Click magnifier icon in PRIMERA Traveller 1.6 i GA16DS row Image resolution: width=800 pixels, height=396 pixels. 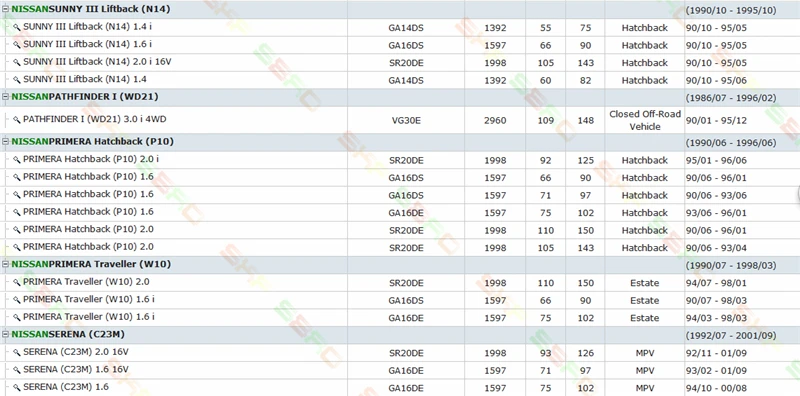tap(17, 300)
